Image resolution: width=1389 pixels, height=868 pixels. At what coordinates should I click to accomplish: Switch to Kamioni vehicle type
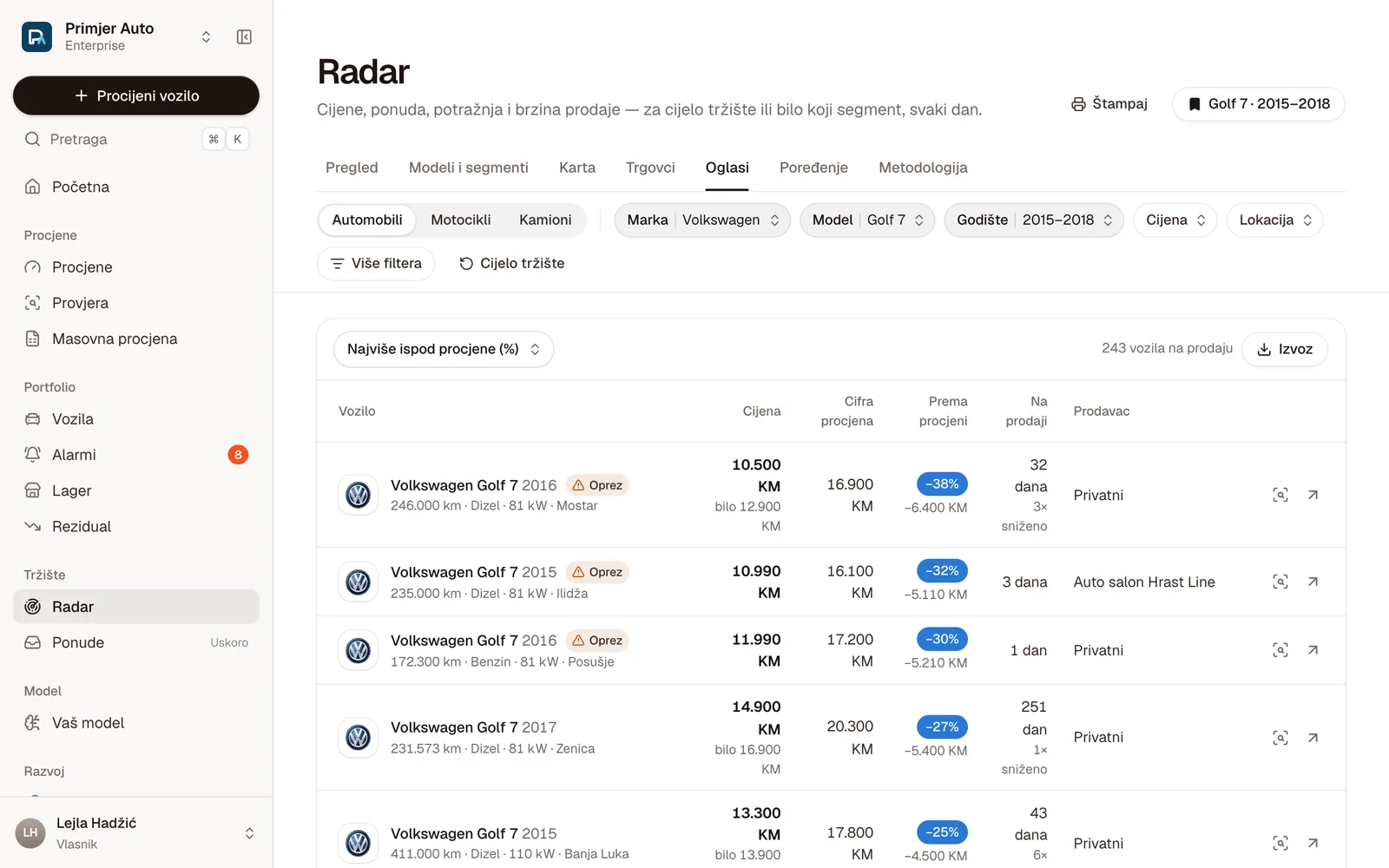tap(545, 220)
